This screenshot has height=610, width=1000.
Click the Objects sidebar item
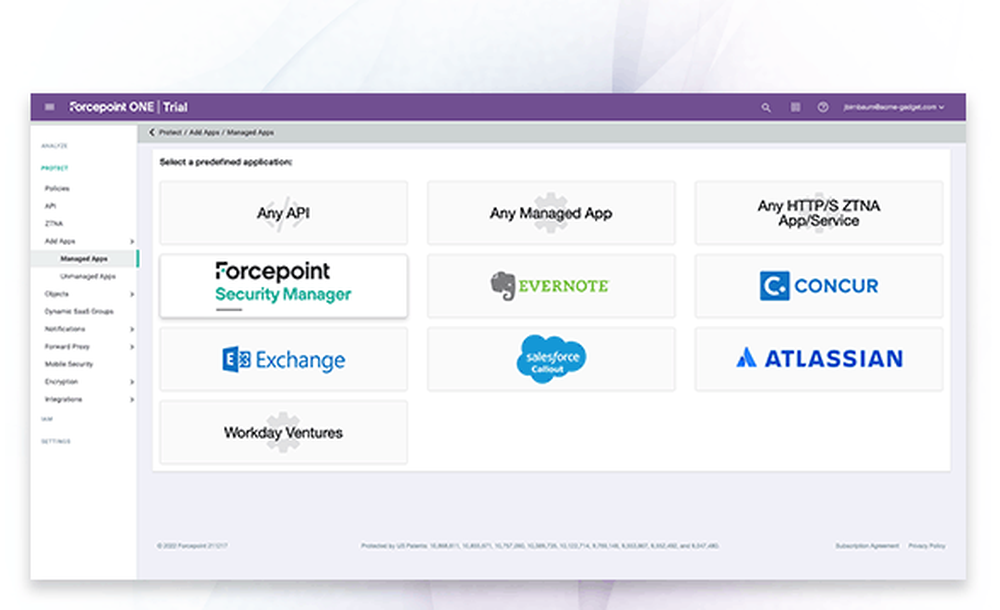(56, 294)
